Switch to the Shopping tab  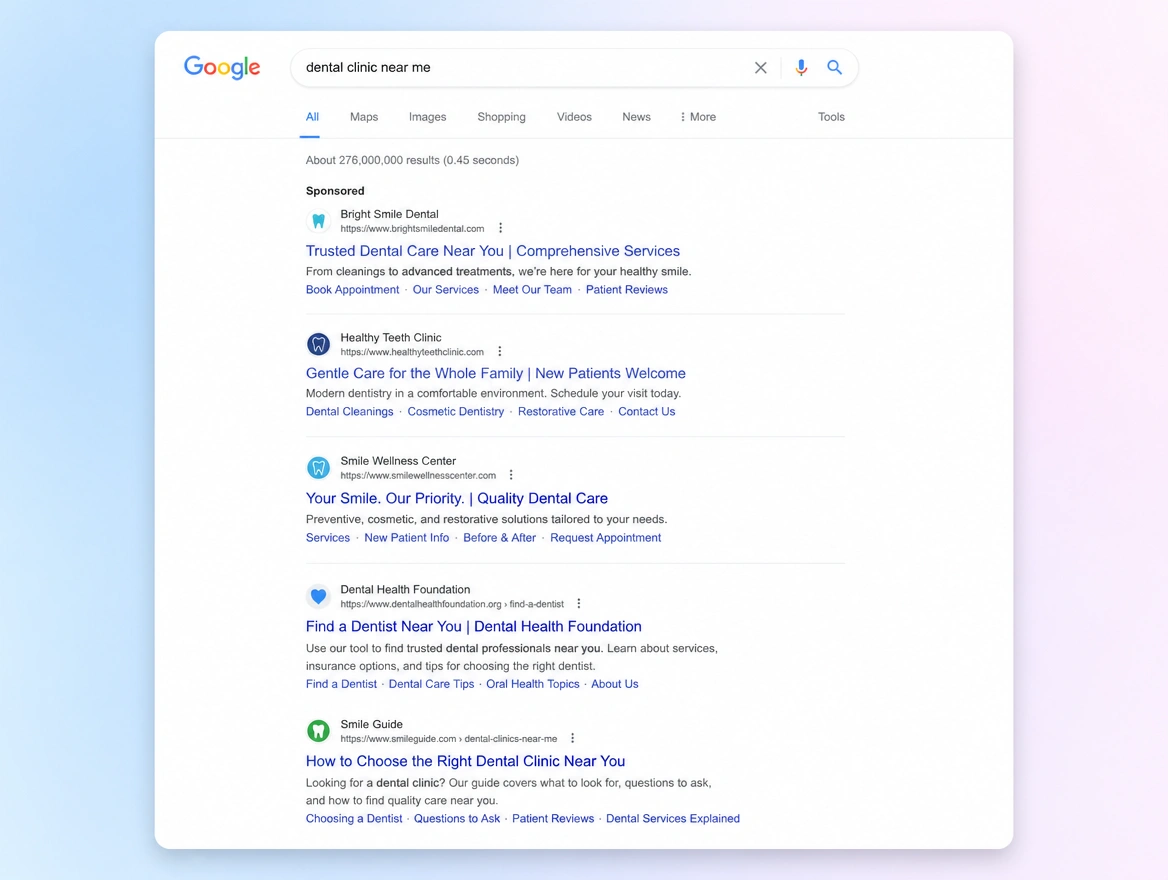click(x=501, y=117)
